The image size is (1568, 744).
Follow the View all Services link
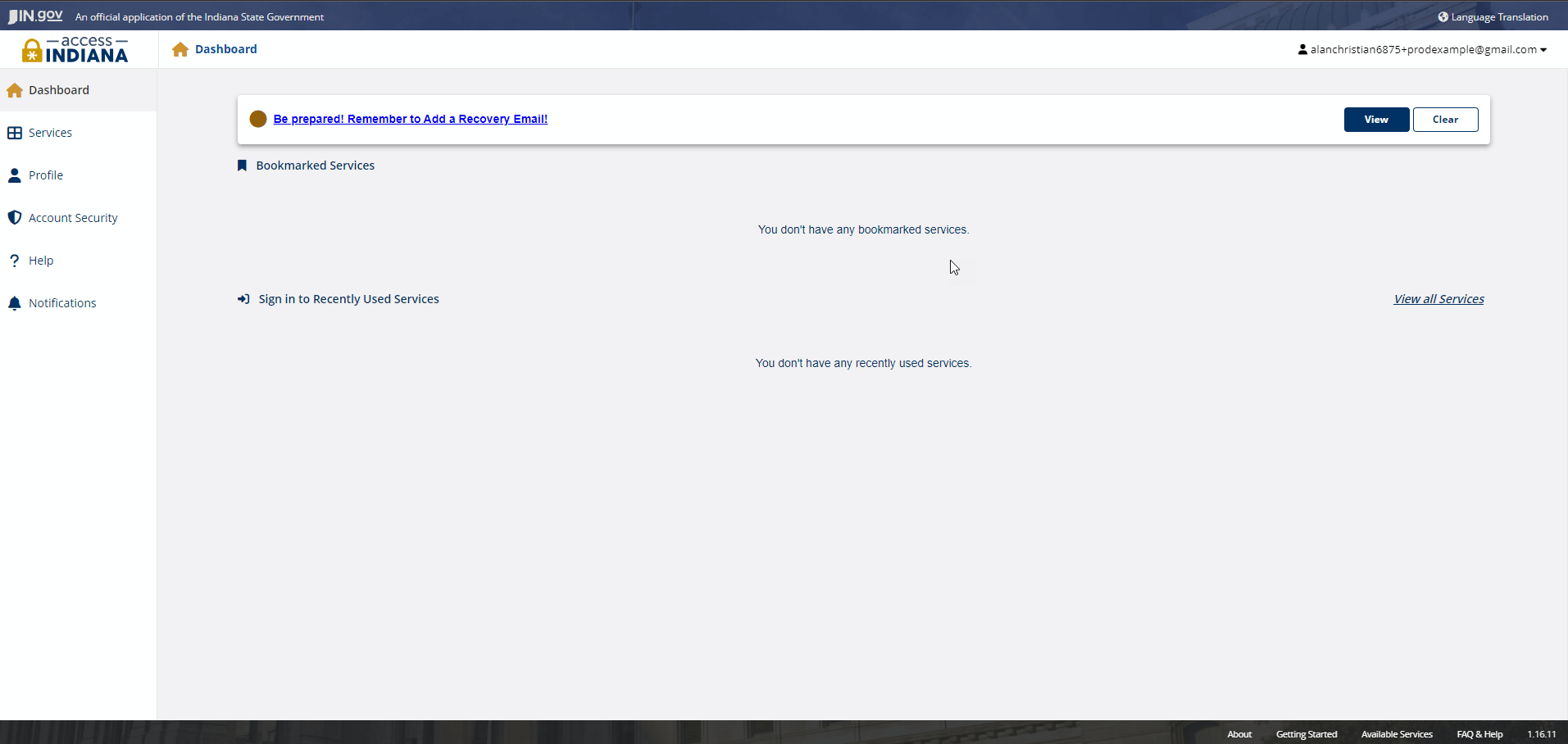point(1438,299)
